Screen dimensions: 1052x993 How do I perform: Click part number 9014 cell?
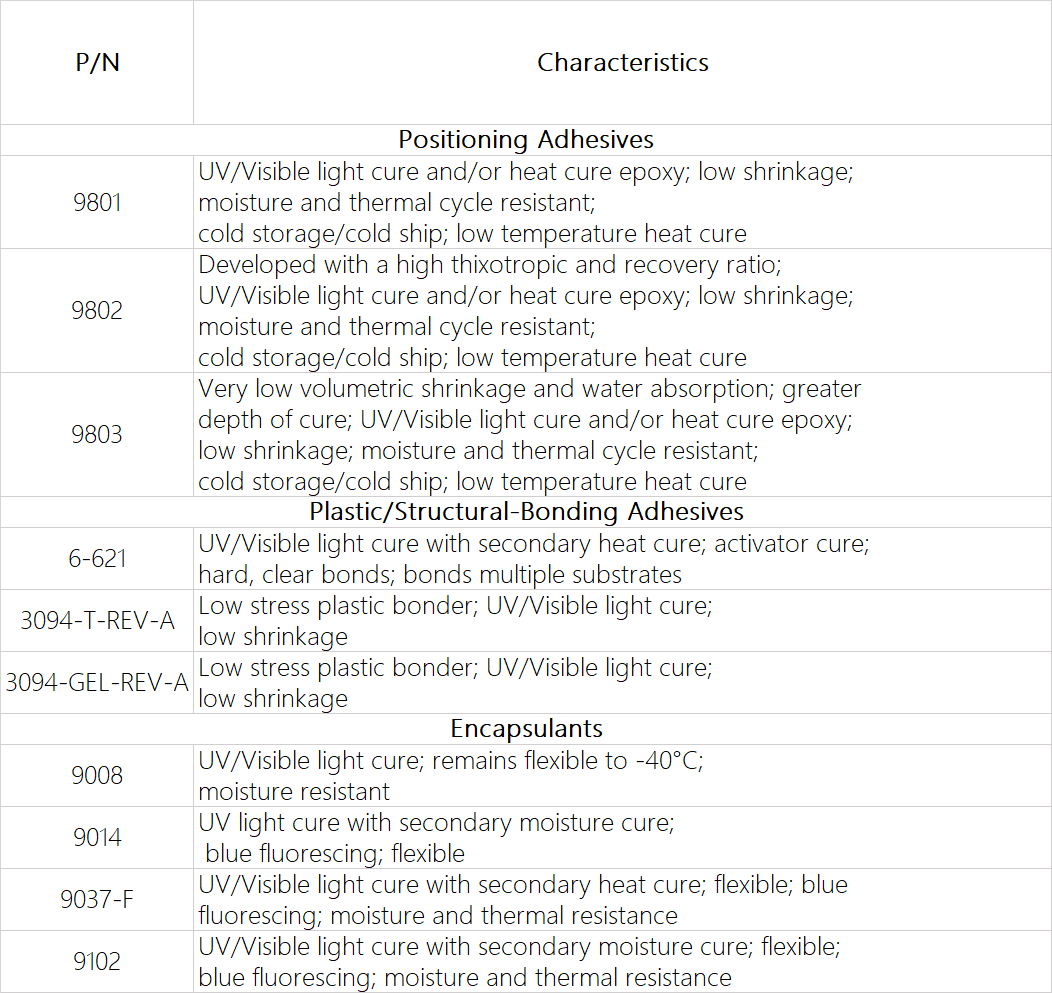97,837
